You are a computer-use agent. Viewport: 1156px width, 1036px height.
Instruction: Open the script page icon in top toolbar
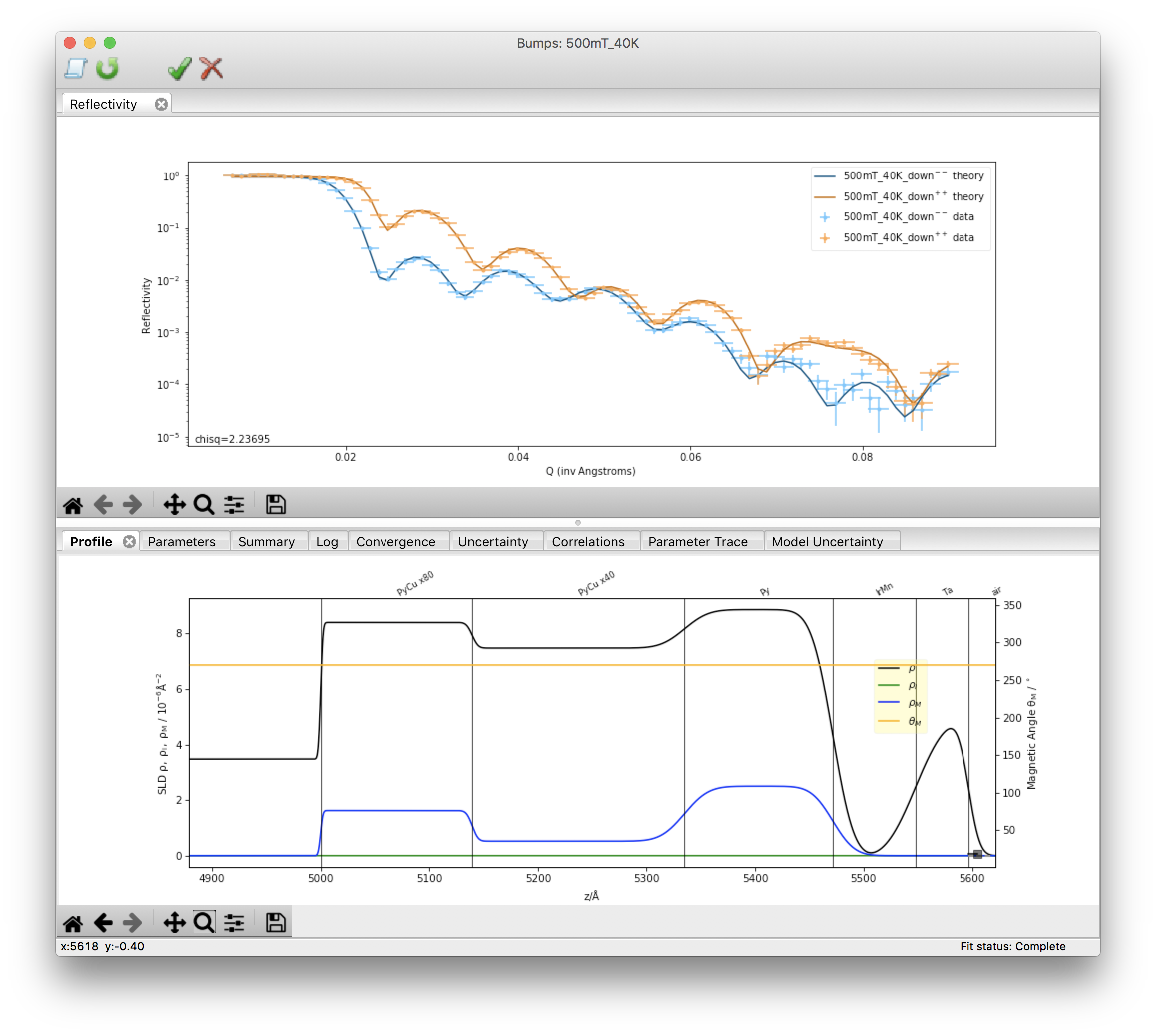click(75, 68)
